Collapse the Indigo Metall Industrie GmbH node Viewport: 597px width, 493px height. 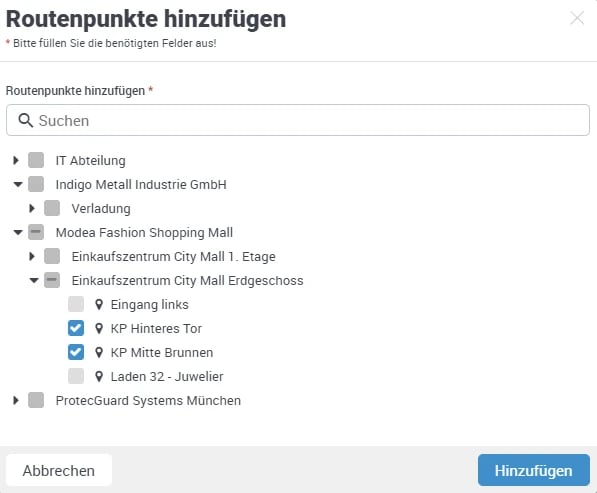[x=18, y=184]
